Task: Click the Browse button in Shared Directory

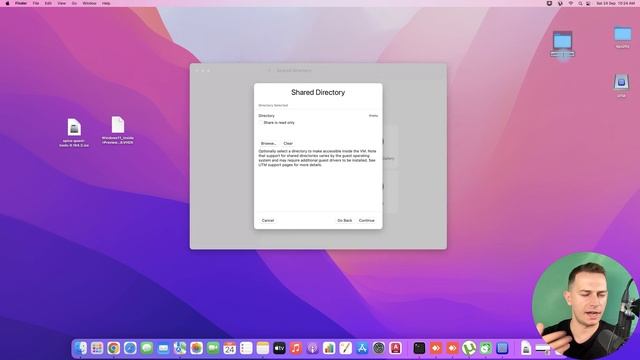Action: (268, 143)
